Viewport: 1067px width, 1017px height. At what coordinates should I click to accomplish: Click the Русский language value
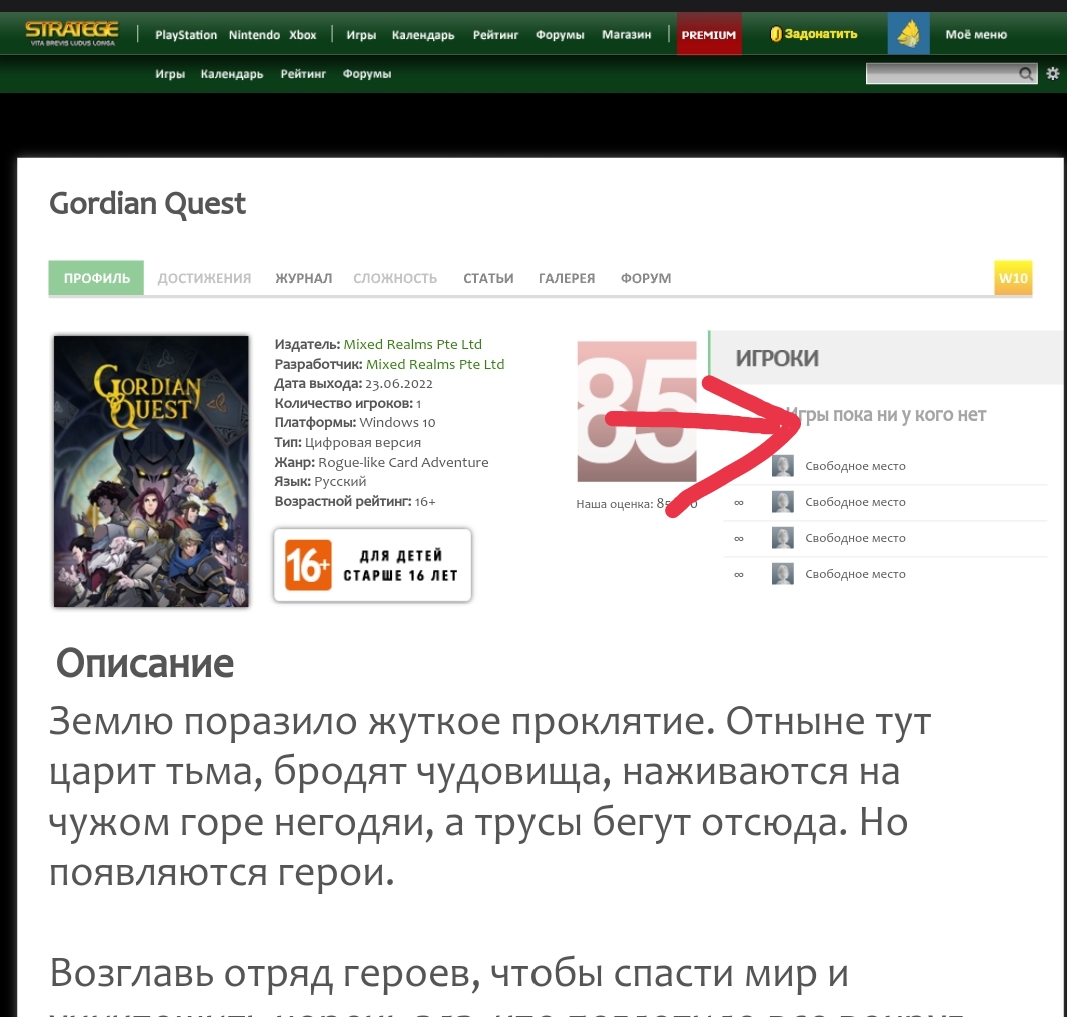pos(340,482)
